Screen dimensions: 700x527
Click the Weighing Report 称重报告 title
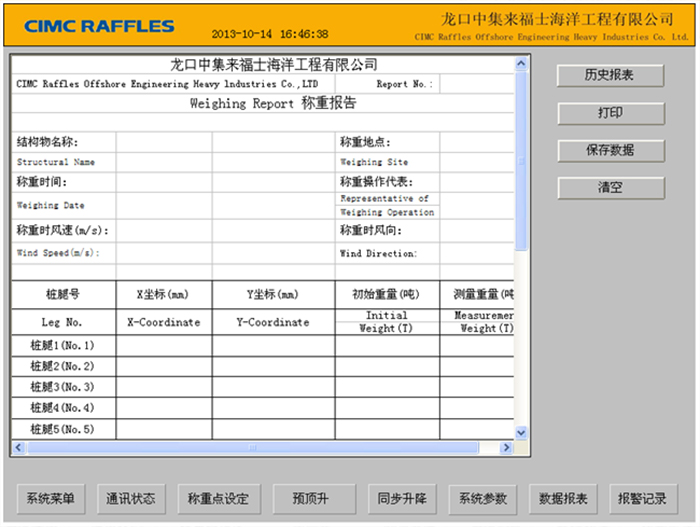pos(273,103)
